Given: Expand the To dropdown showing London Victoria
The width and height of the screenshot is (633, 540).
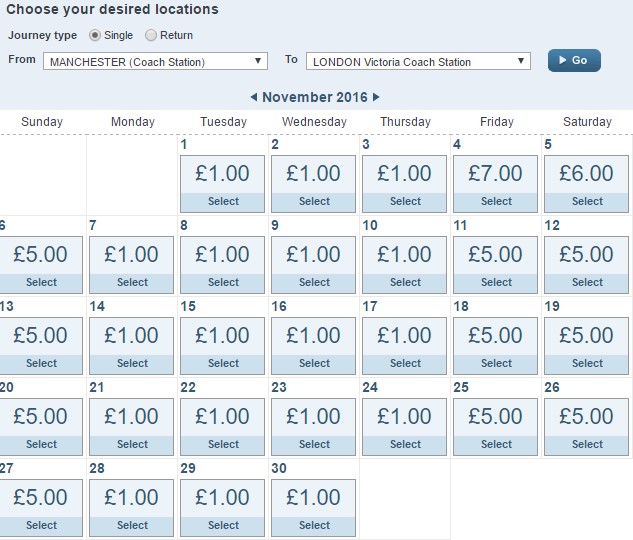Looking at the screenshot, I should [x=418, y=61].
